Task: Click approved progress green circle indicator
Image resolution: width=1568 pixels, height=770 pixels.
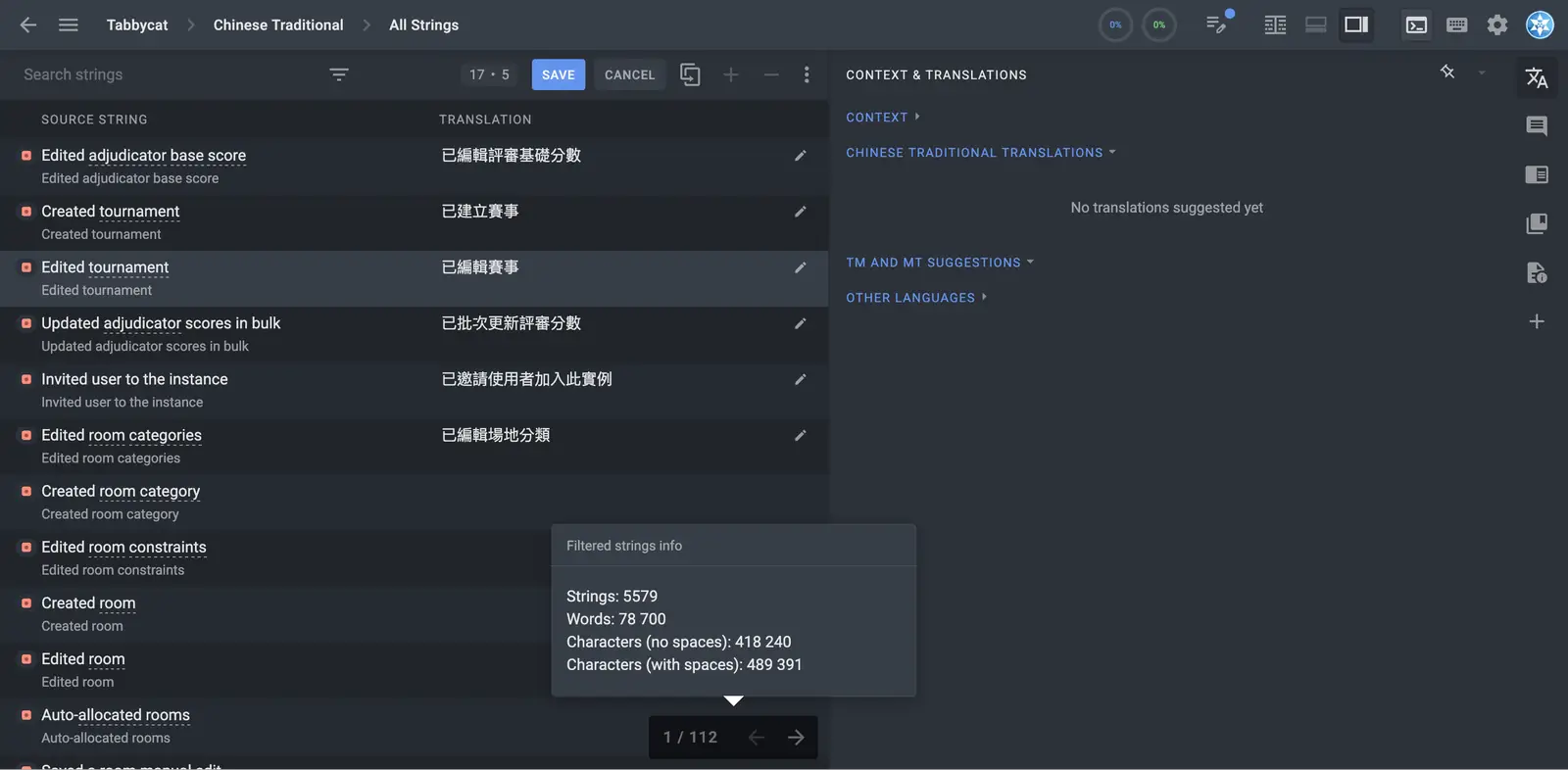Action: click(x=1159, y=24)
